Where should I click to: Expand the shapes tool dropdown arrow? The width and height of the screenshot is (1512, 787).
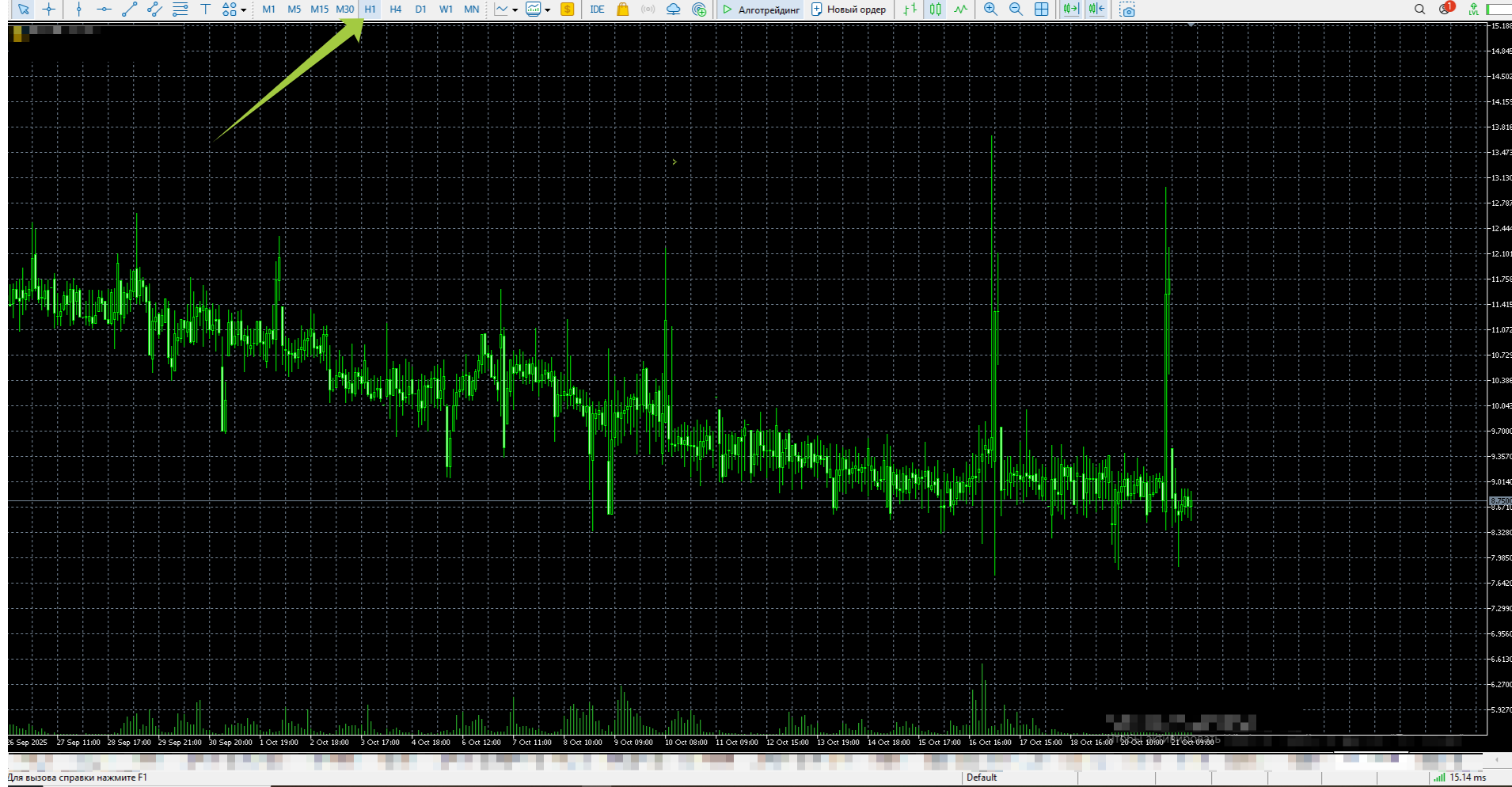tap(243, 10)
